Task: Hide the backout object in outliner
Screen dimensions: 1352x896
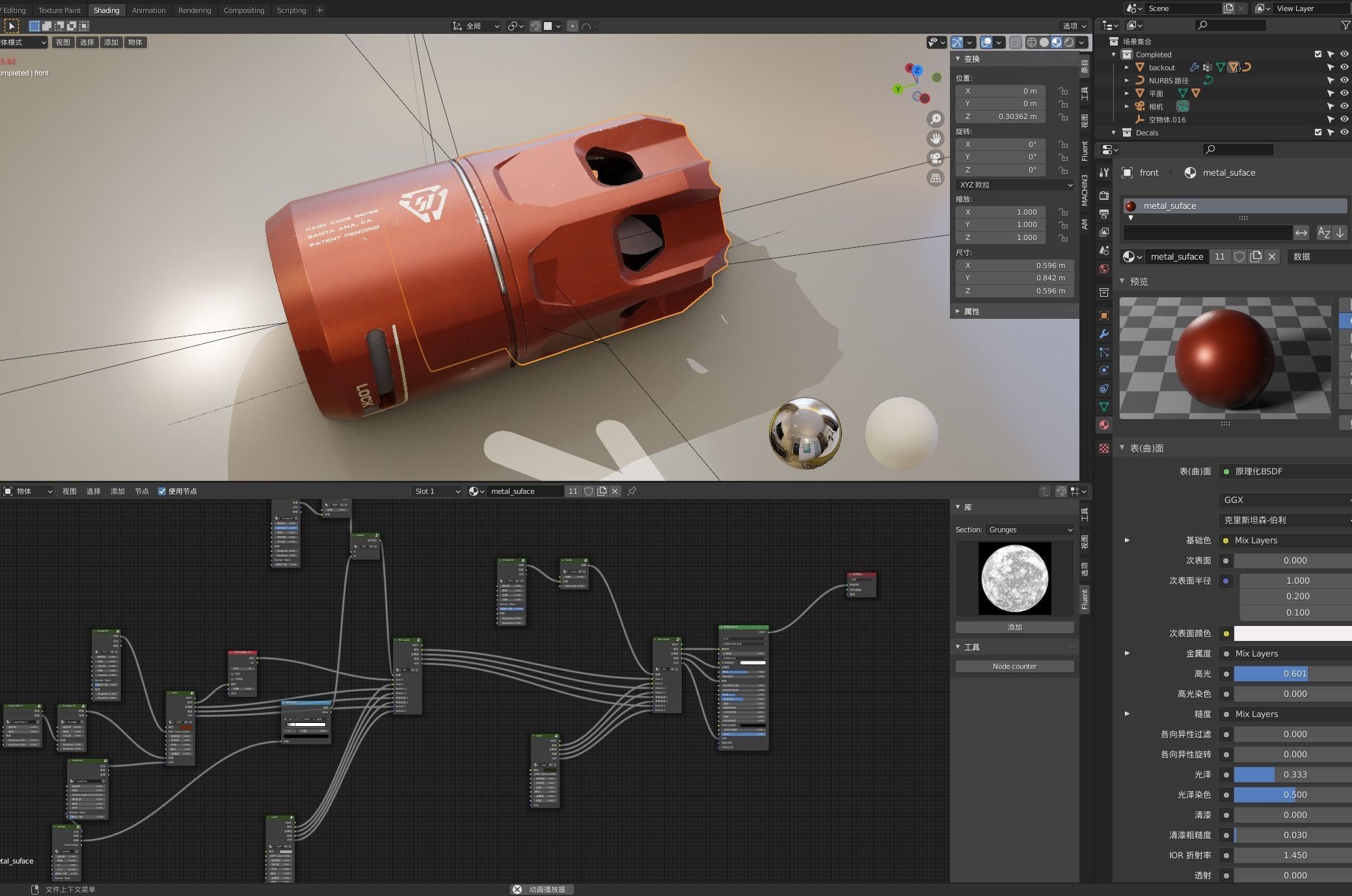Action: [x=1344, y=67]
